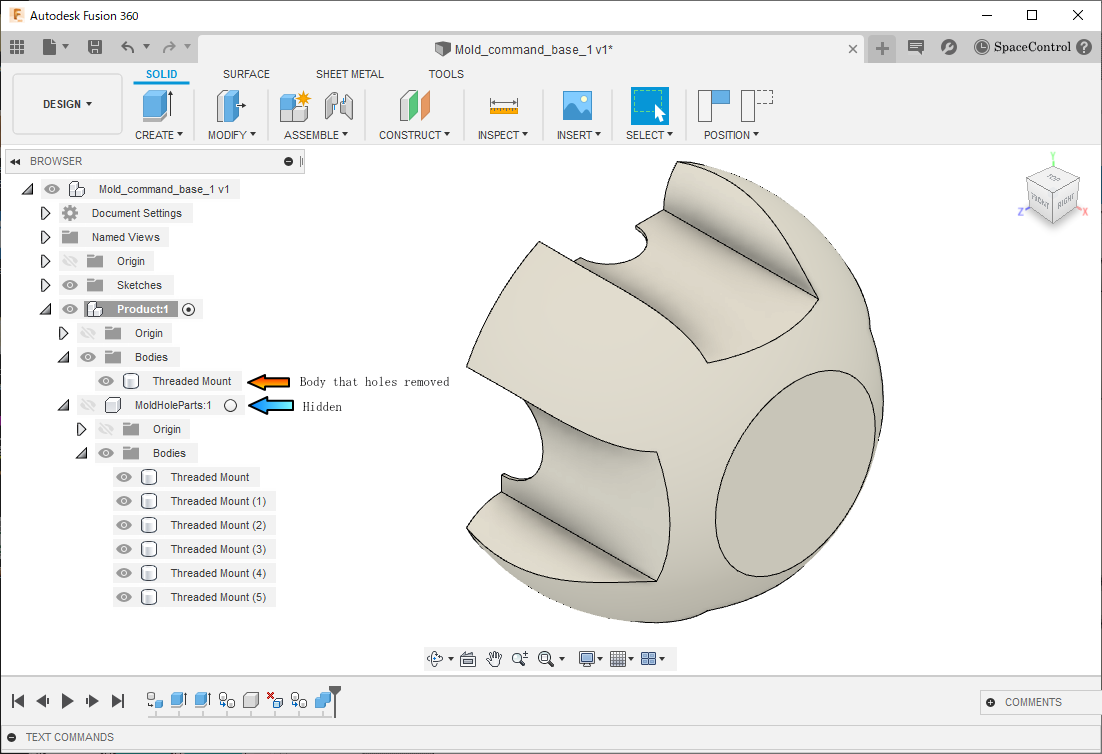This screenshot has width=1102, height=754.
Task: Collapse the BROWSER panel with arrows
Action: point(15,162)
